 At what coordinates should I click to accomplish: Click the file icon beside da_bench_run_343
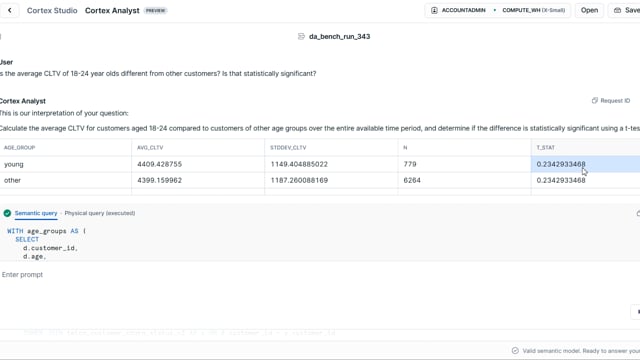(301, 36)
